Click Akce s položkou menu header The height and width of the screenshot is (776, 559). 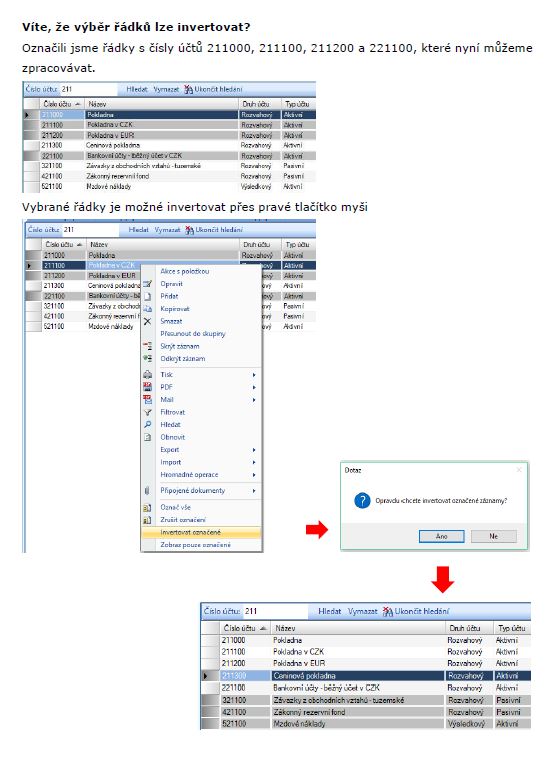point(185,271)
